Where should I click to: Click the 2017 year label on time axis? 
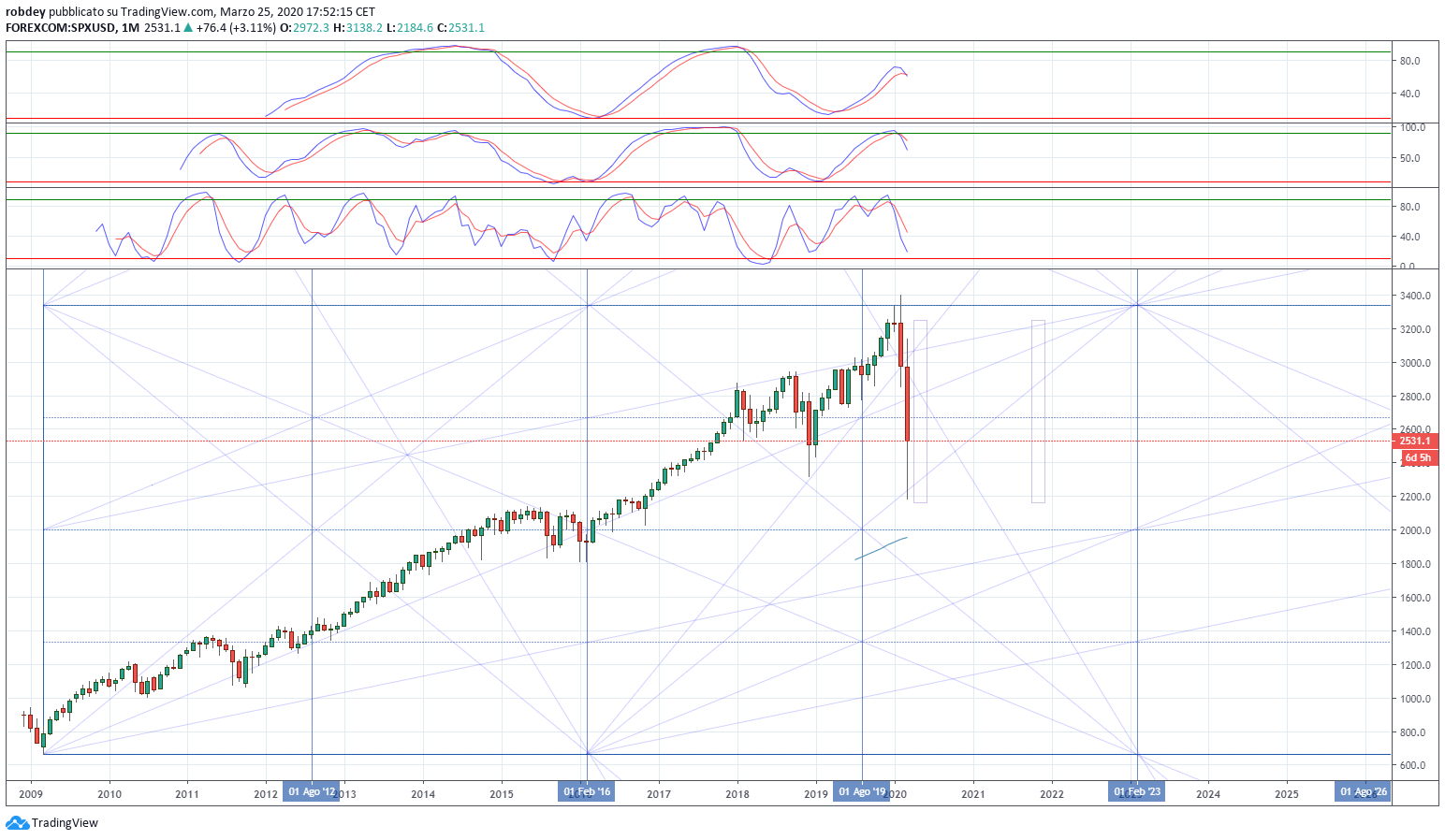tap(659, 794)
